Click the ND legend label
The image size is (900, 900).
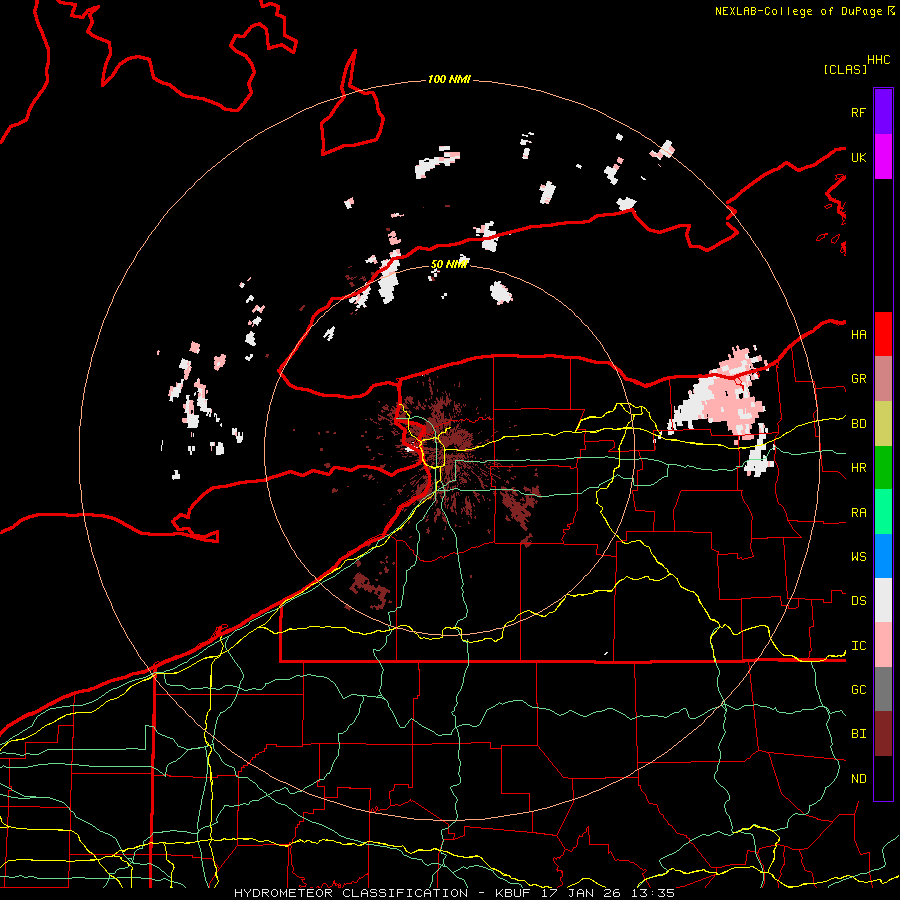(x=858, y=779)
